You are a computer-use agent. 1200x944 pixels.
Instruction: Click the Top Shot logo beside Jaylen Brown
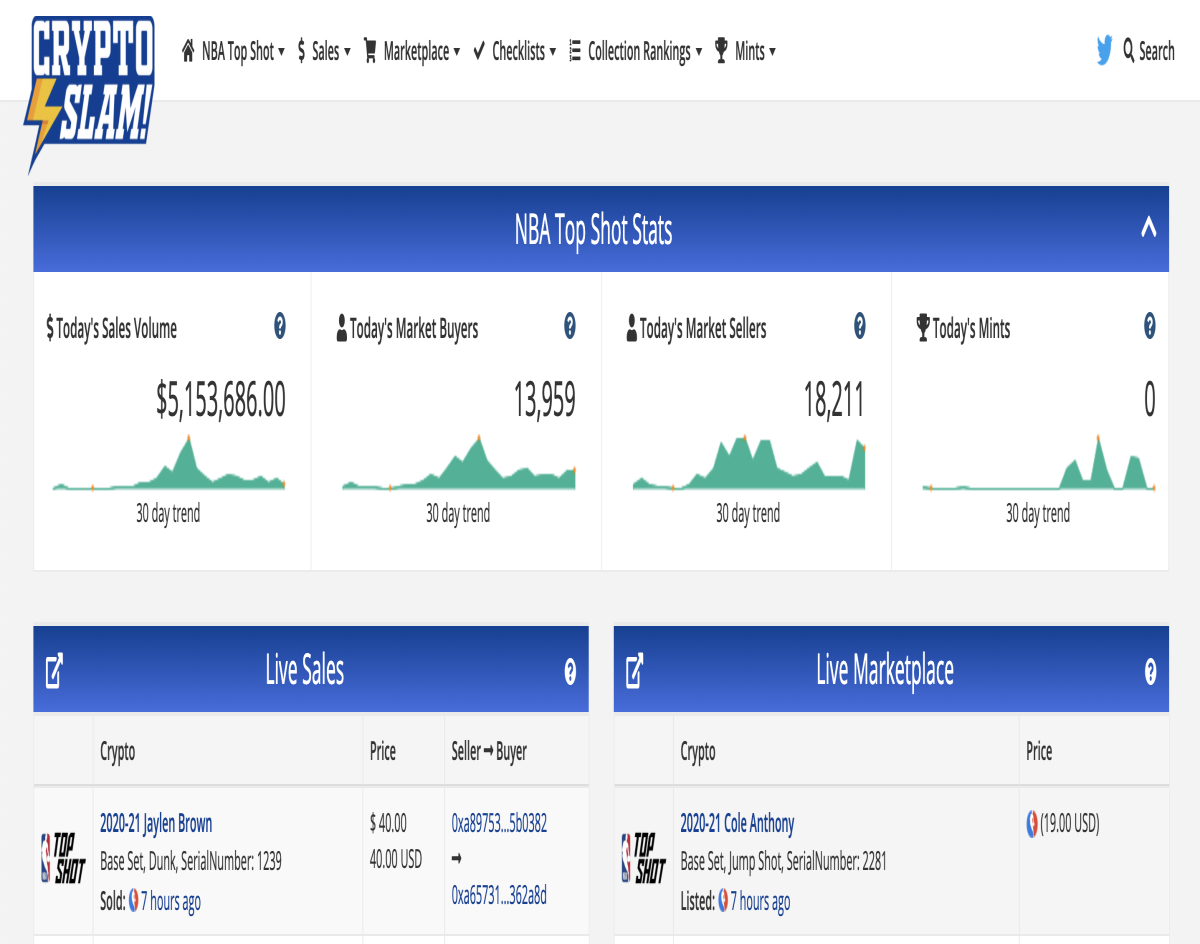[x=63, y=858]
